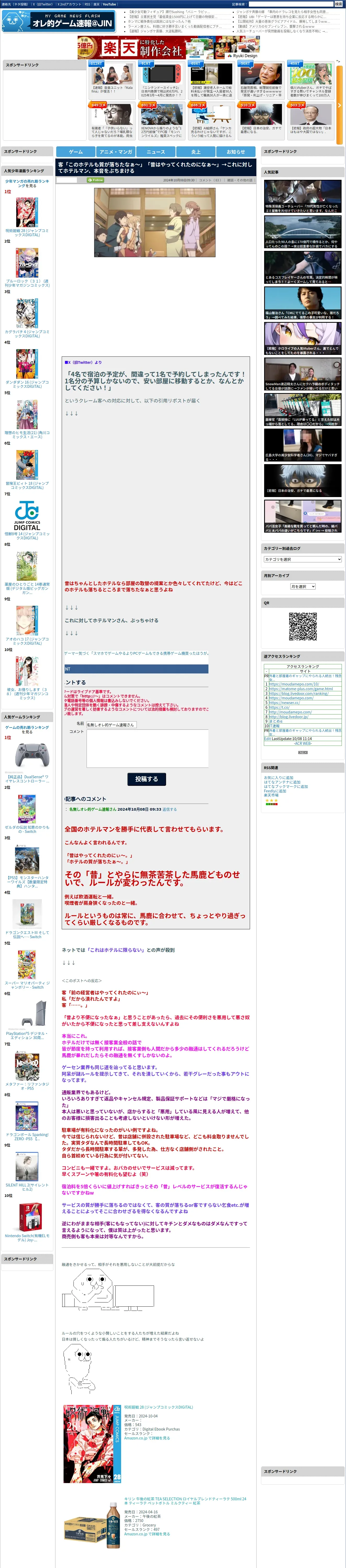
Task: Open the article anime screenshot image
Action: (155, 222)
